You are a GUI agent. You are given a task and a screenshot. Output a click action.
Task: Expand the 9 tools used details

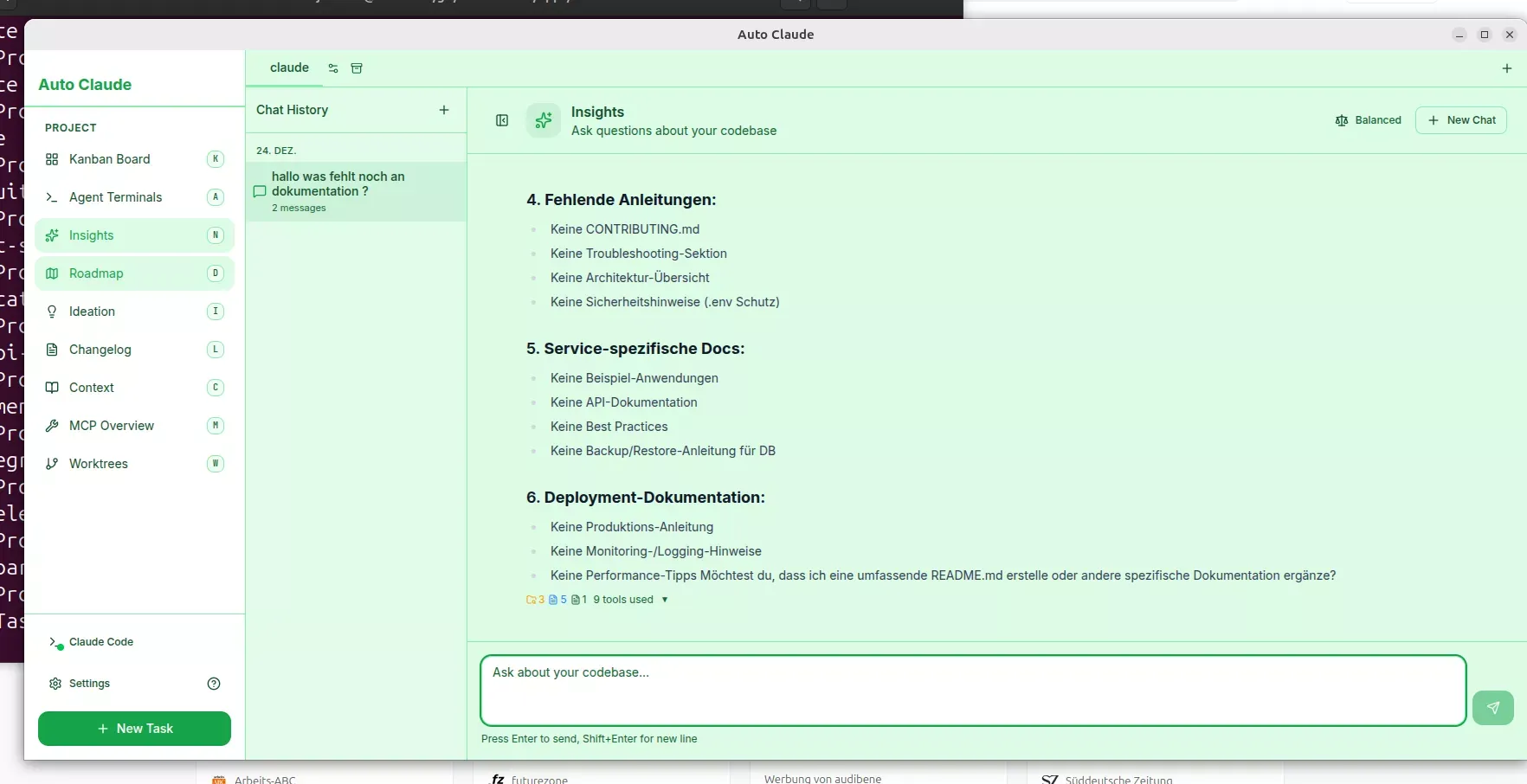(630, 600)
